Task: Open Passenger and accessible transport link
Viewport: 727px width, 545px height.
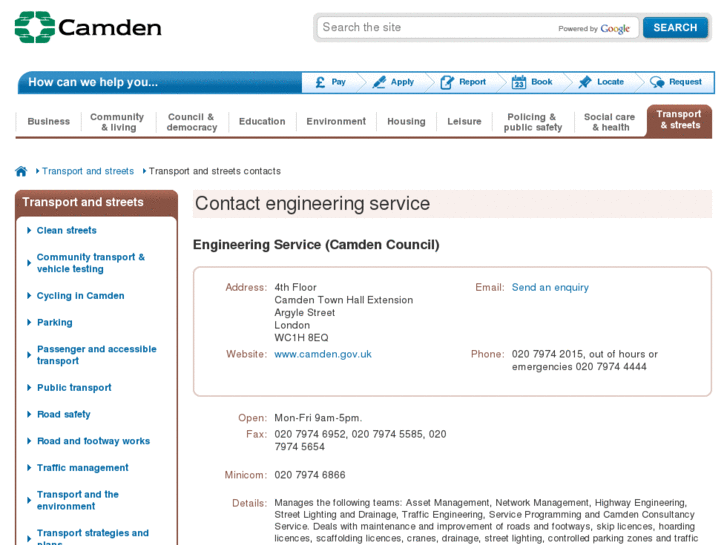Action: pyautogui.click(x=96, y=355)
